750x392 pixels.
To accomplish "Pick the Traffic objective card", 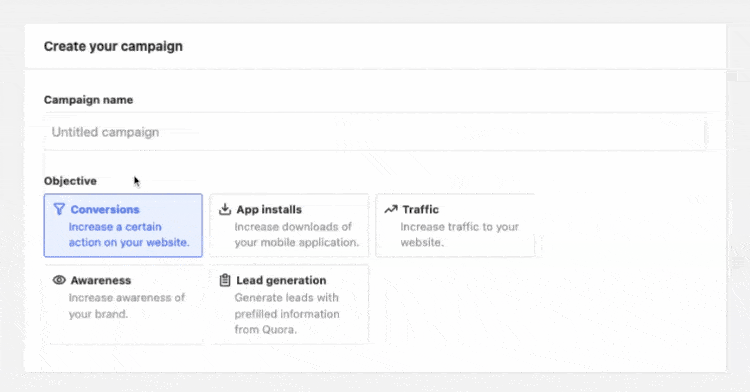I will point(455,226).
